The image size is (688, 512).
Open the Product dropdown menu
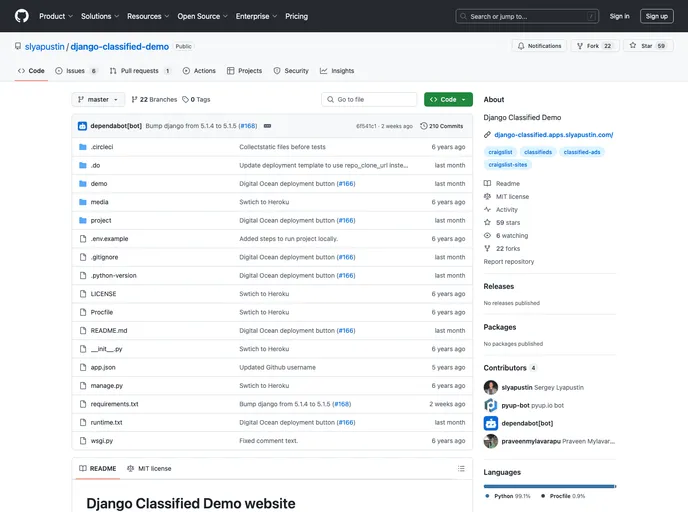pos(56,16)
